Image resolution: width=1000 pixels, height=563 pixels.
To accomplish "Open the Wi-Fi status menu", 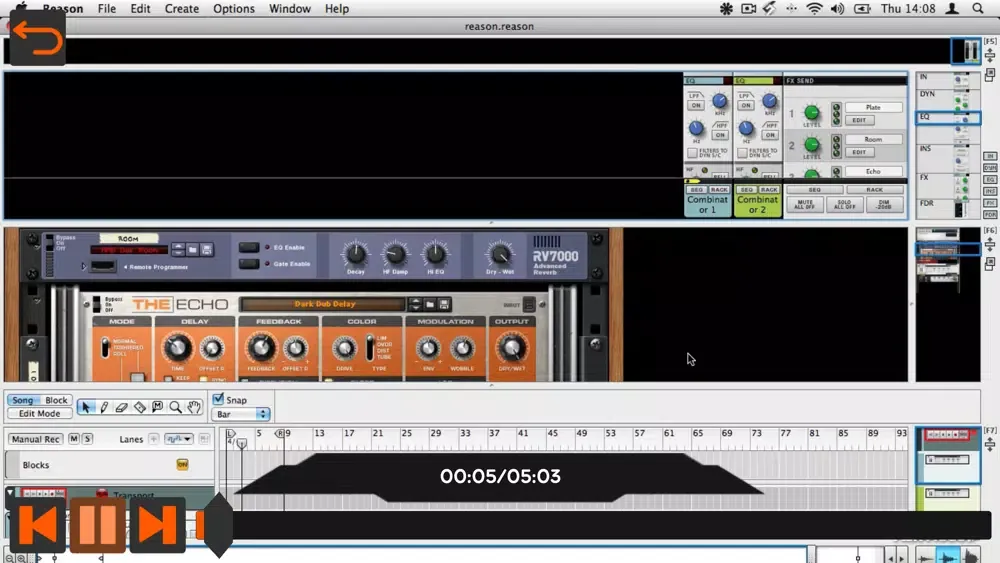I will (814, 8).
